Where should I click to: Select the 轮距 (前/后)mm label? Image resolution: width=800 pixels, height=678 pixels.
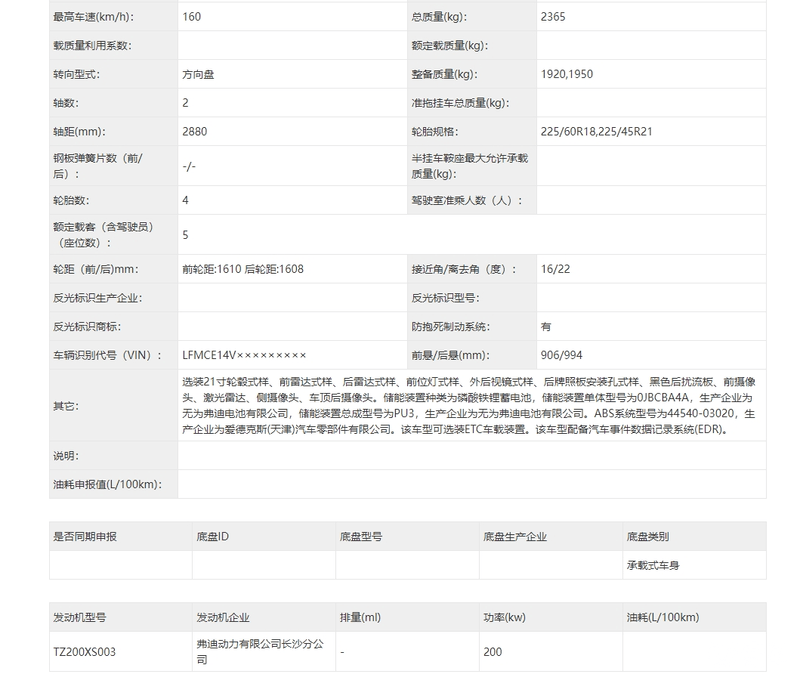pyautogui.click(x=95, y=269)
